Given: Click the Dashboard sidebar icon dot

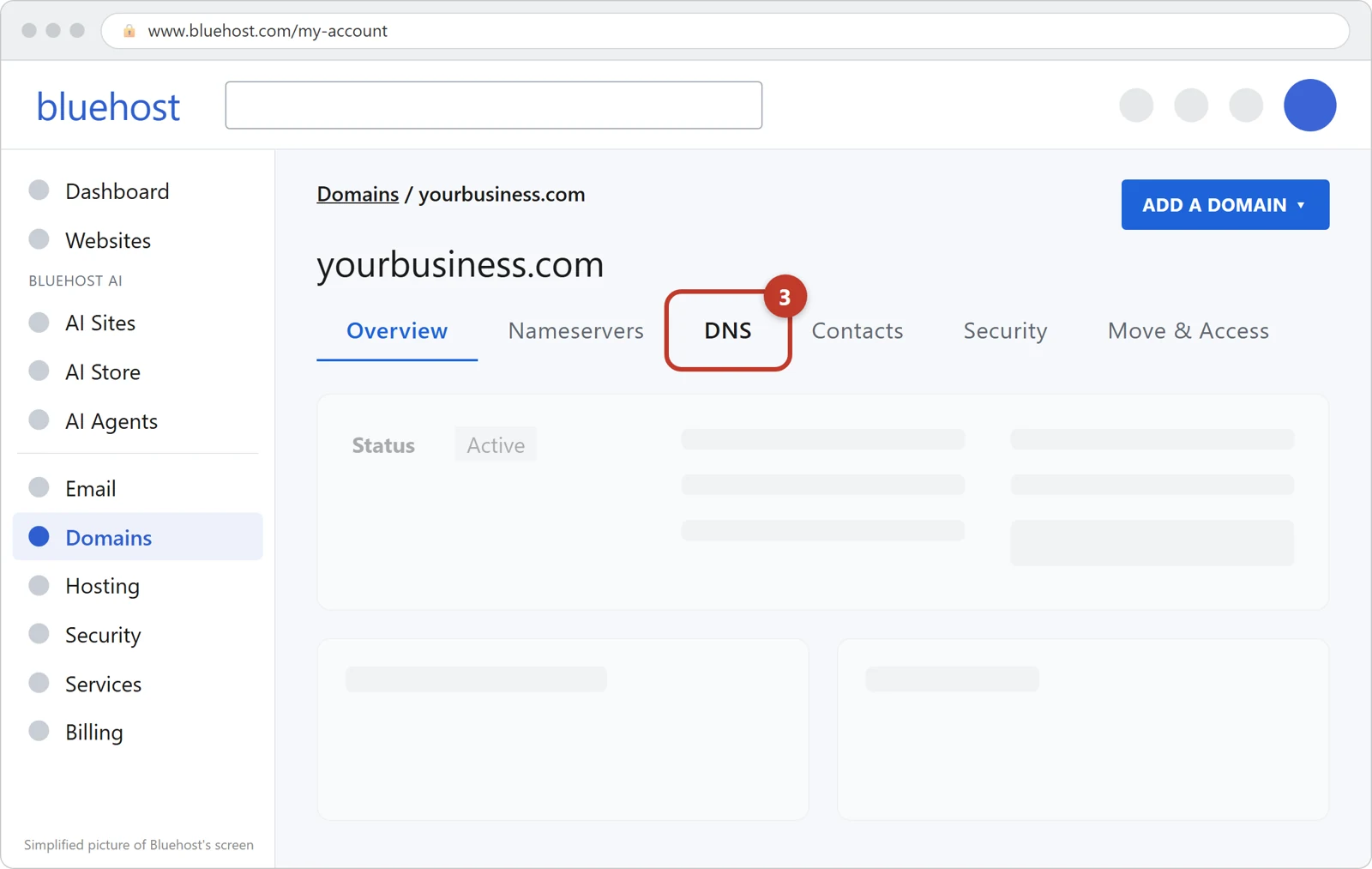Looking at the screenshot, I should (x=39, y=190).
